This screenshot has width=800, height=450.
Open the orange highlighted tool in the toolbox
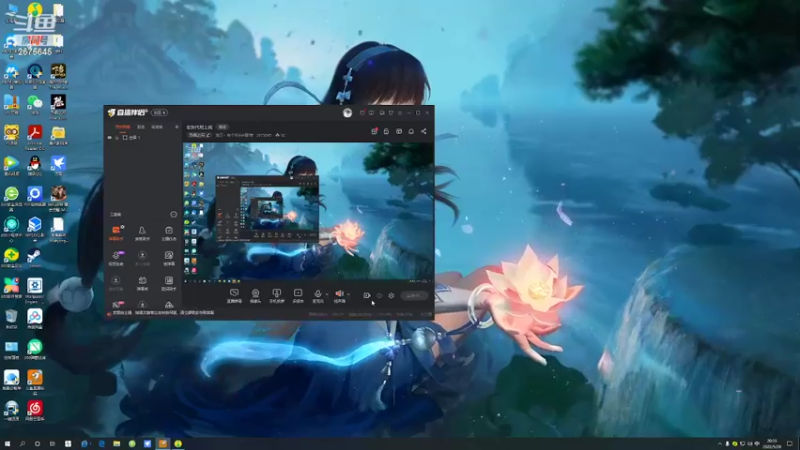(x=116, y=233)
